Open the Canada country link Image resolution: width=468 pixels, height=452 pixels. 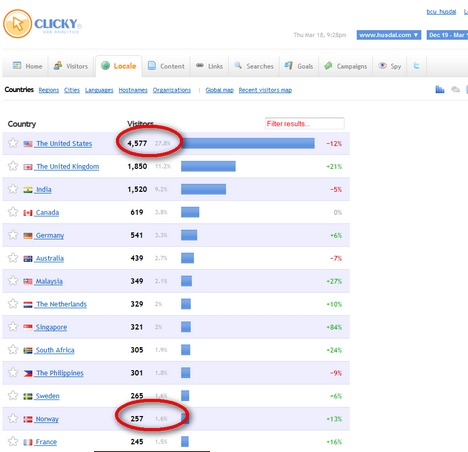[47, 213]
